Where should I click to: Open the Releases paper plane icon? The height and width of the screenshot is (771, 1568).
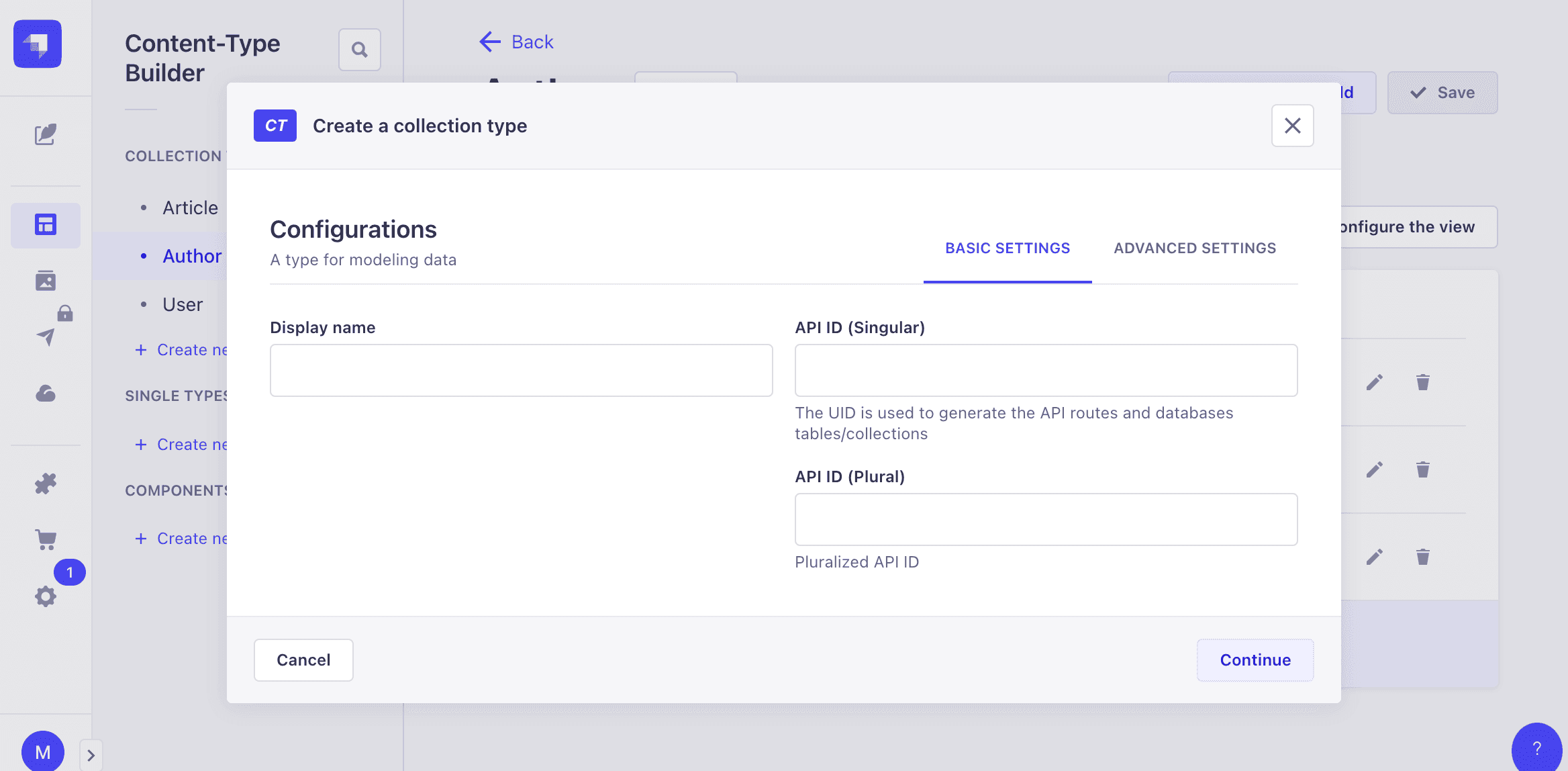[46, 336]
